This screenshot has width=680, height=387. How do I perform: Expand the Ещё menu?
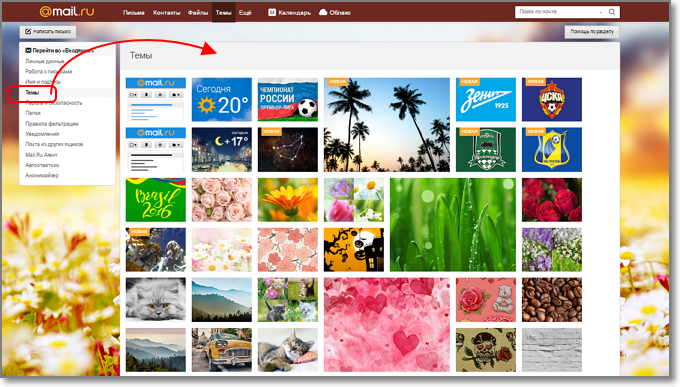click(x=245, y=13)
